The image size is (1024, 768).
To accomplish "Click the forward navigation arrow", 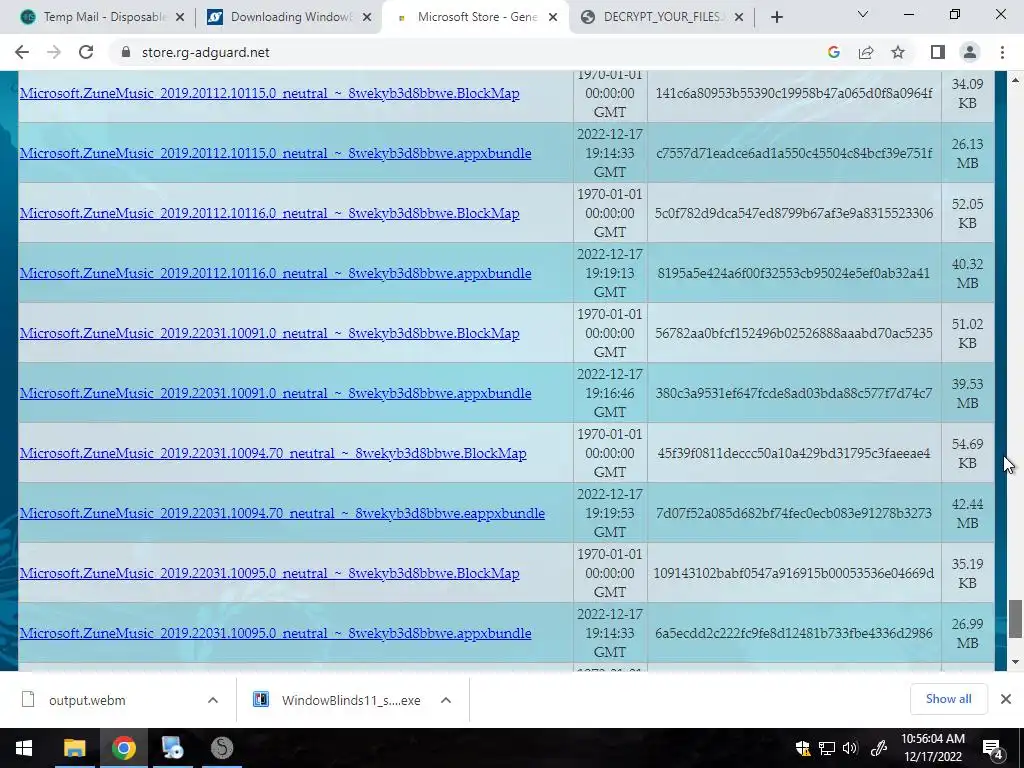I will coord(54,52).
